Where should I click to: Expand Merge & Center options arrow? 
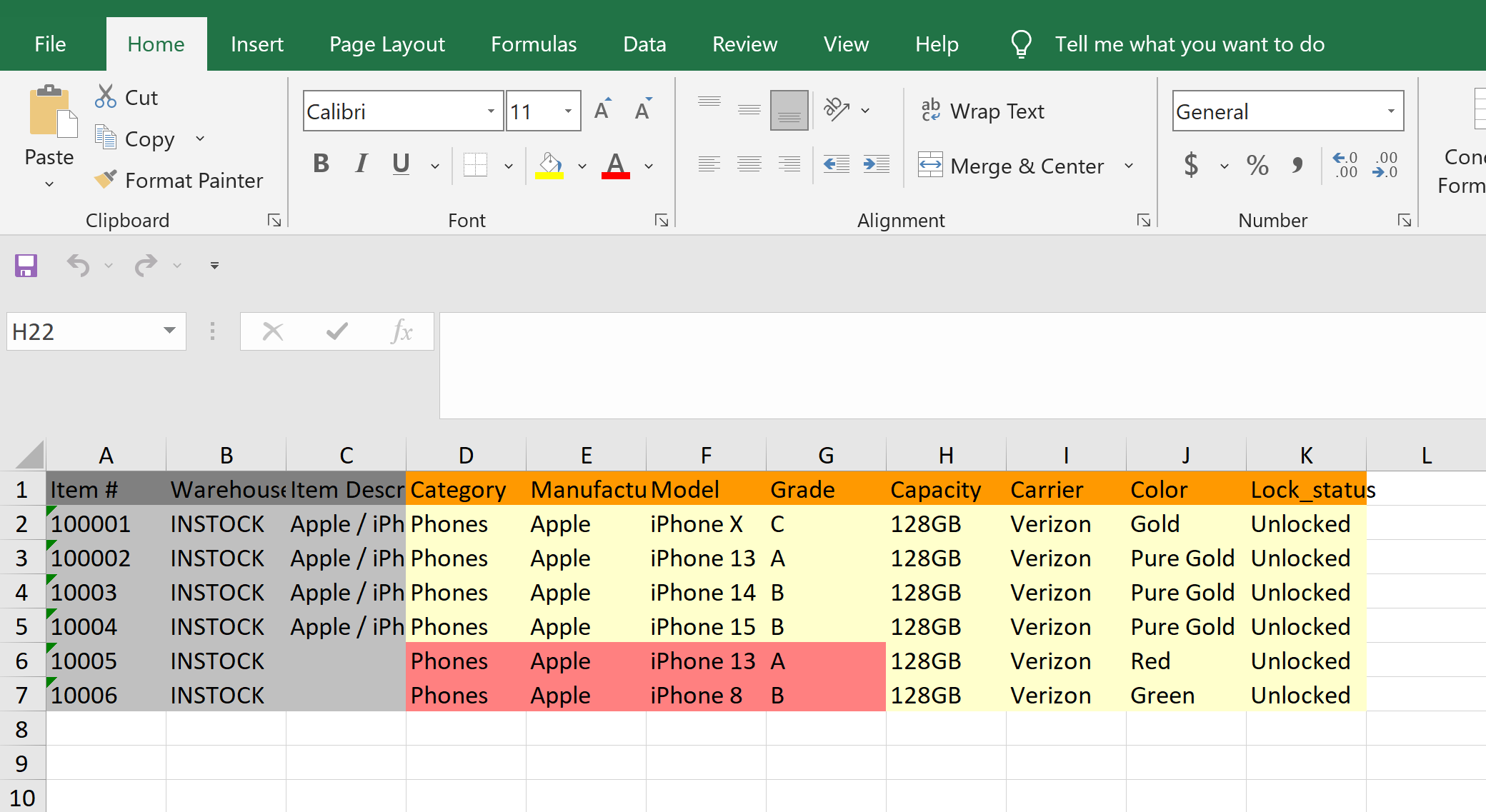[x=1129, y=166]
